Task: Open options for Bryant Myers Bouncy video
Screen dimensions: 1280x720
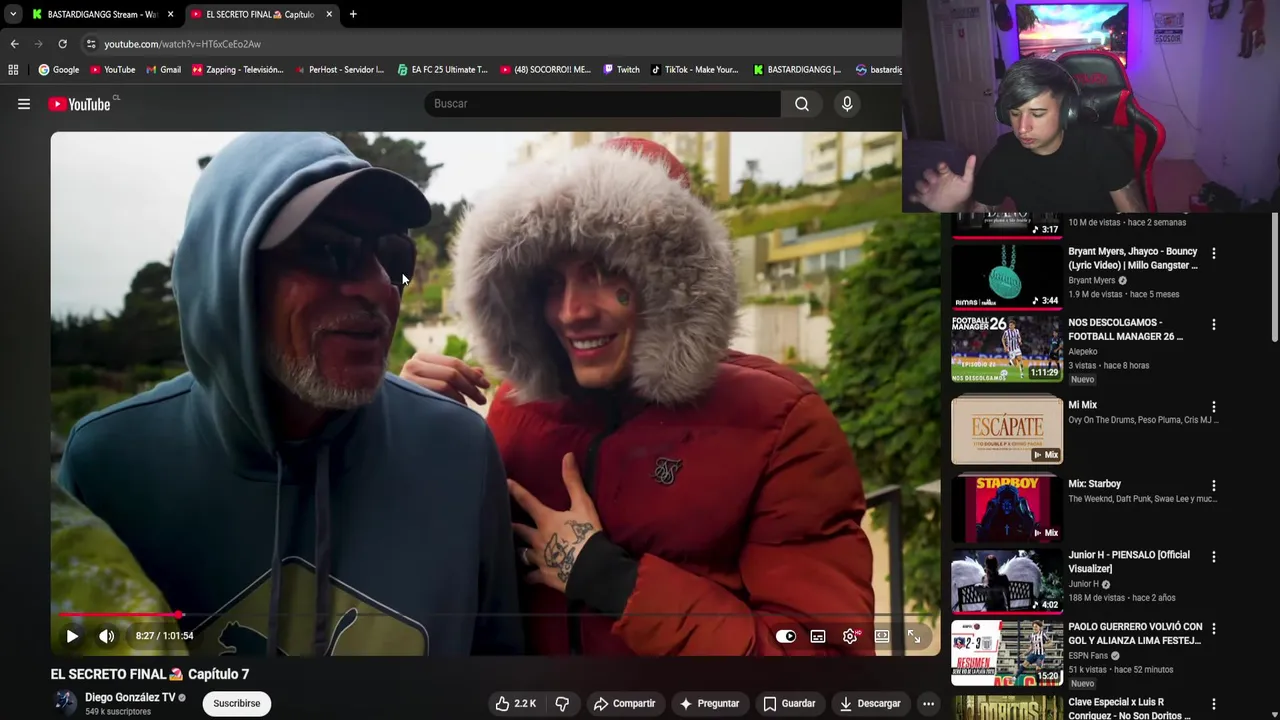Action: click(1214, 254)
